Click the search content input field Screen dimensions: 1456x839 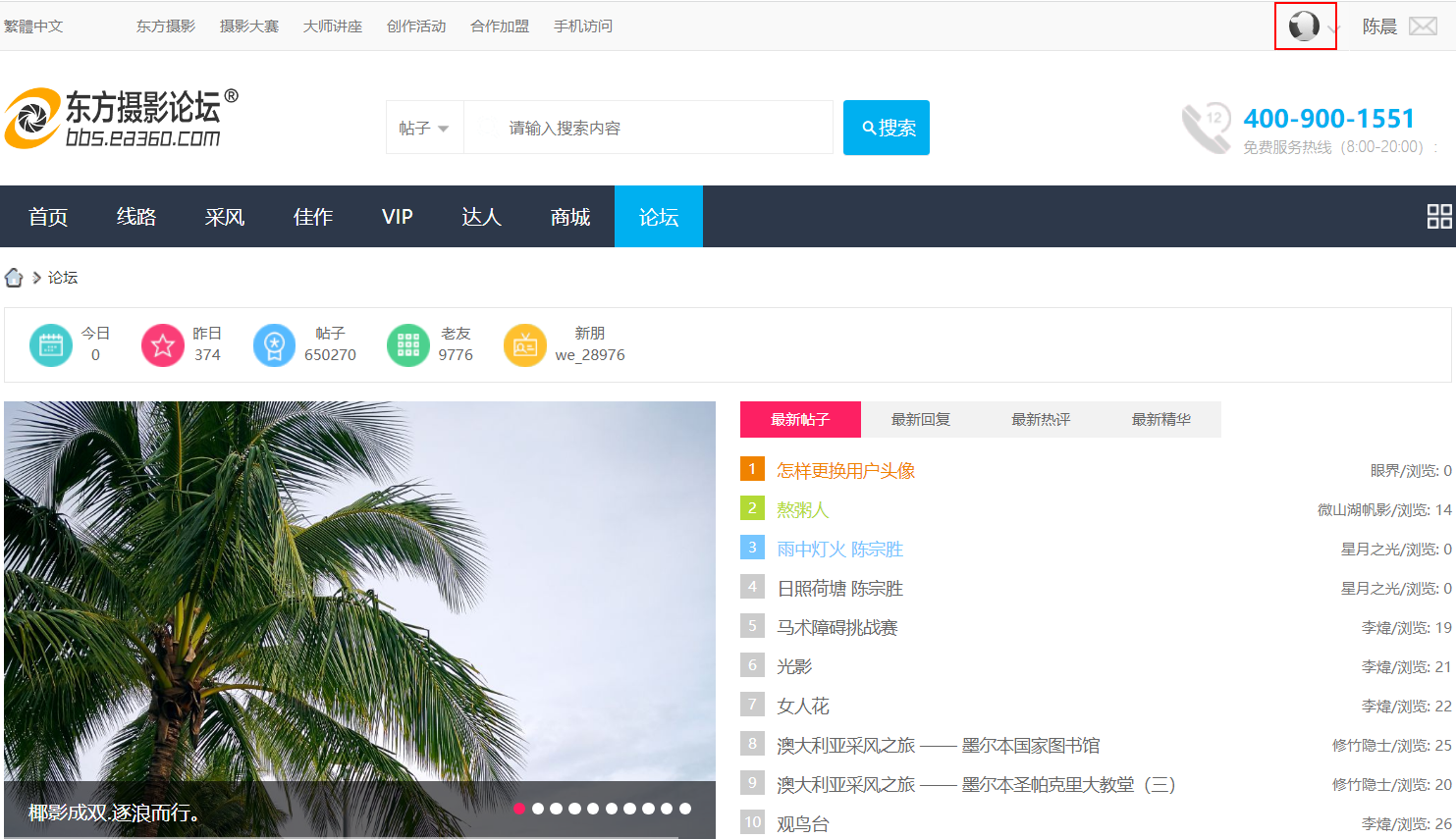[648, 128]
